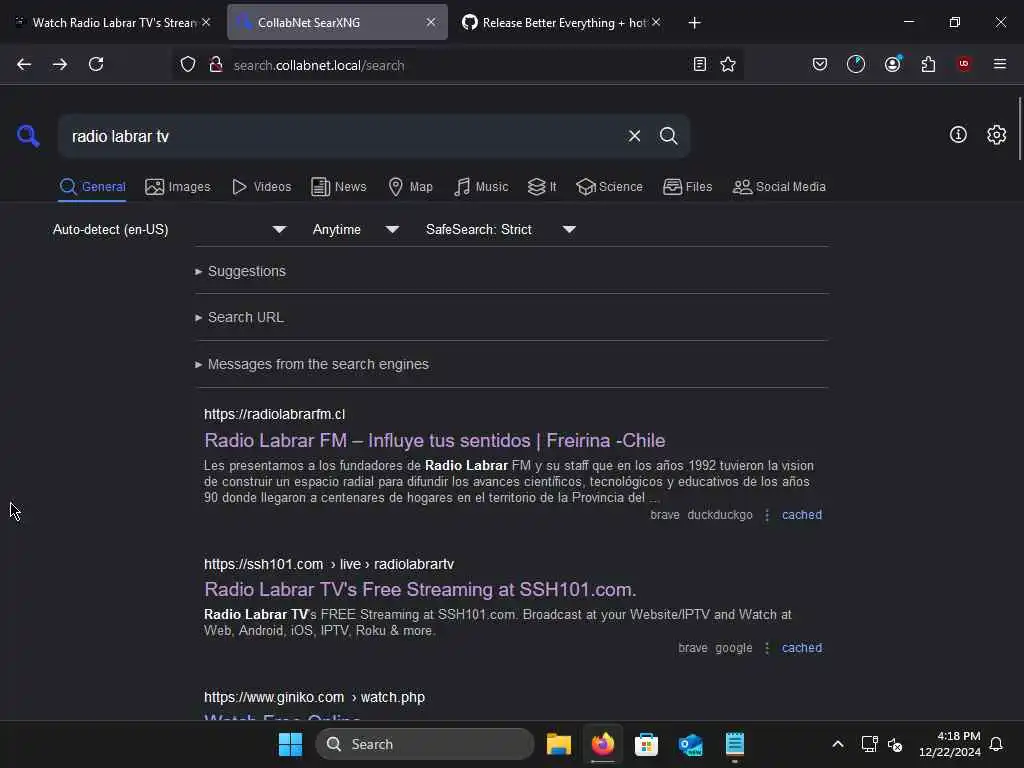Viewport: 1024px width, 768px height.
Task: Click the https://ssh101.com result URL
Action: point(328,564)
